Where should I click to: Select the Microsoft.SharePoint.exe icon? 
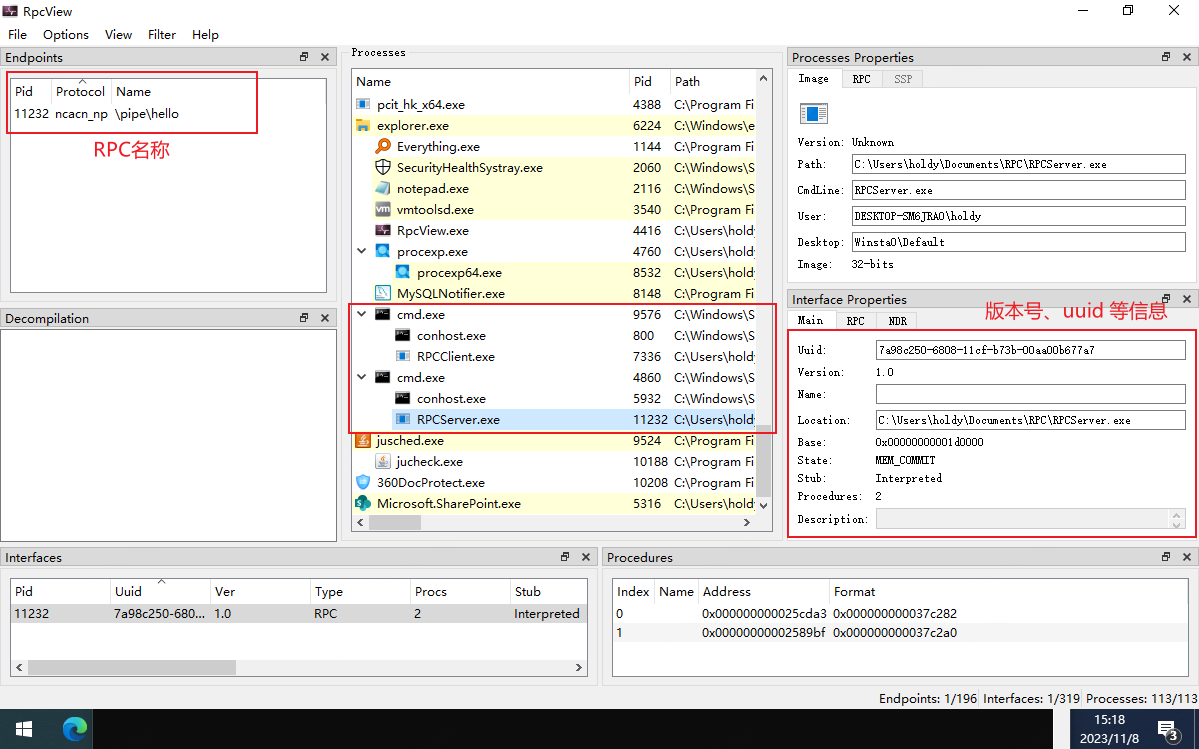pyautogui.click(x=363, y=504)
